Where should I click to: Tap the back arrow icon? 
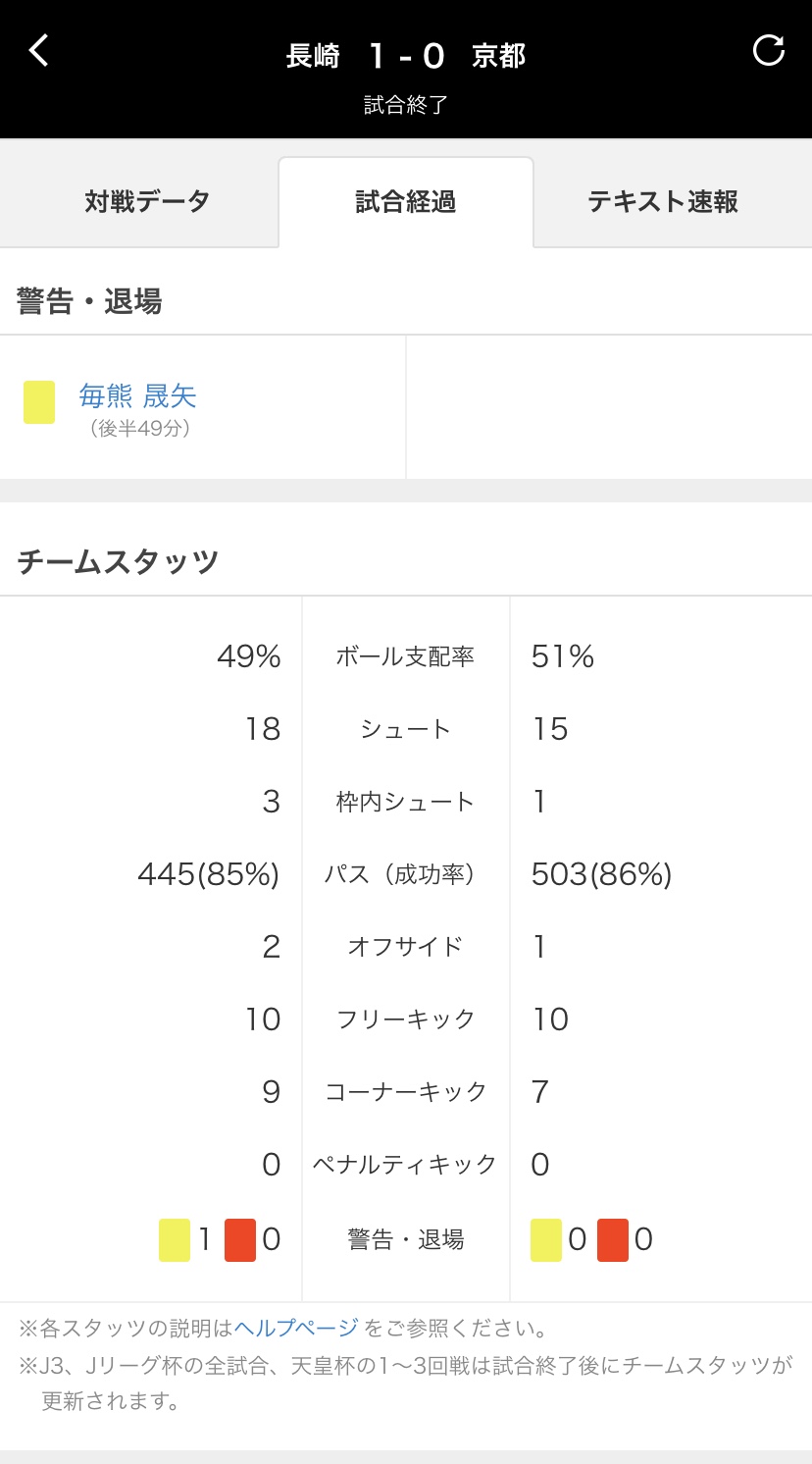pos(38,51)
